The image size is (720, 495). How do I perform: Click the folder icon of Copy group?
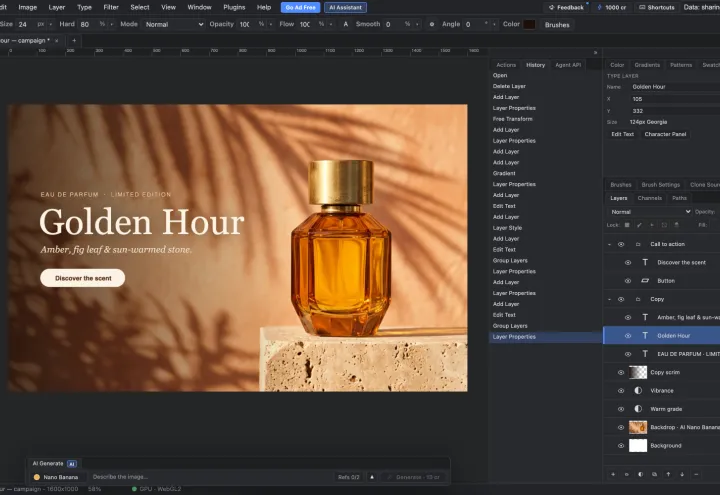click(x=638, y=299)
